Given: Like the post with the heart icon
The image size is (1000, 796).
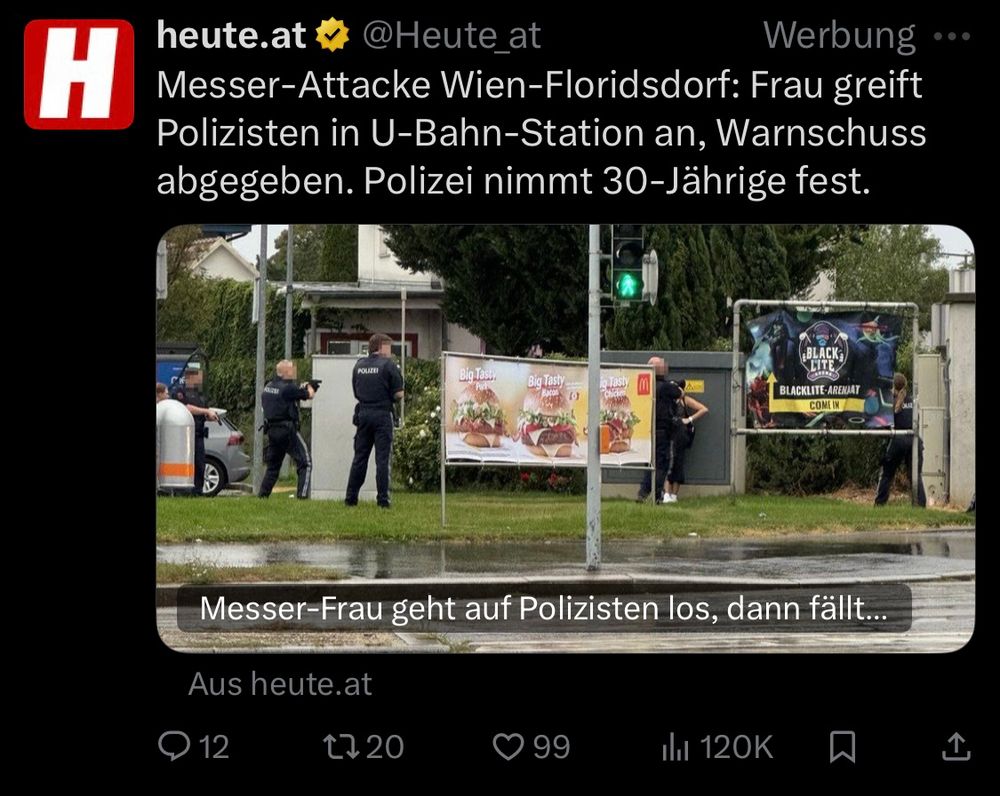Looking at the screenshot, I should [x=508, y=746].
